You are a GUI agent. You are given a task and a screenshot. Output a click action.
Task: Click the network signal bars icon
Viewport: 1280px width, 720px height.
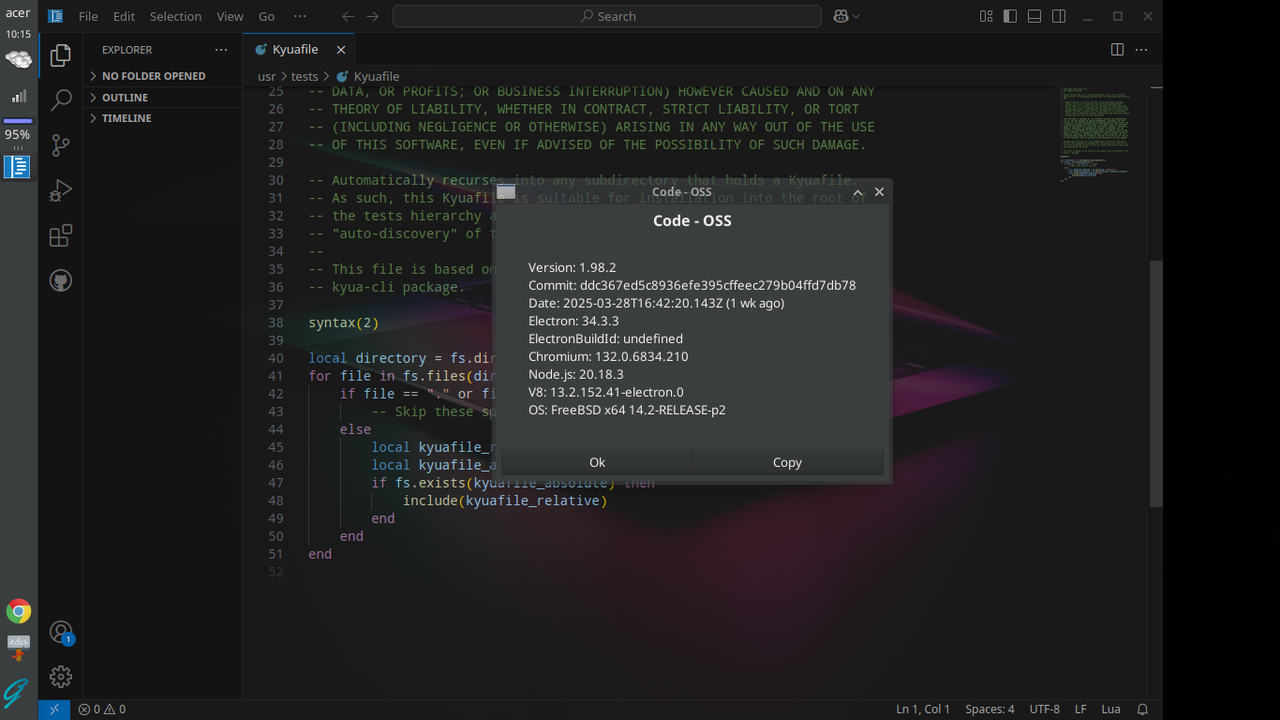point(18,96)
